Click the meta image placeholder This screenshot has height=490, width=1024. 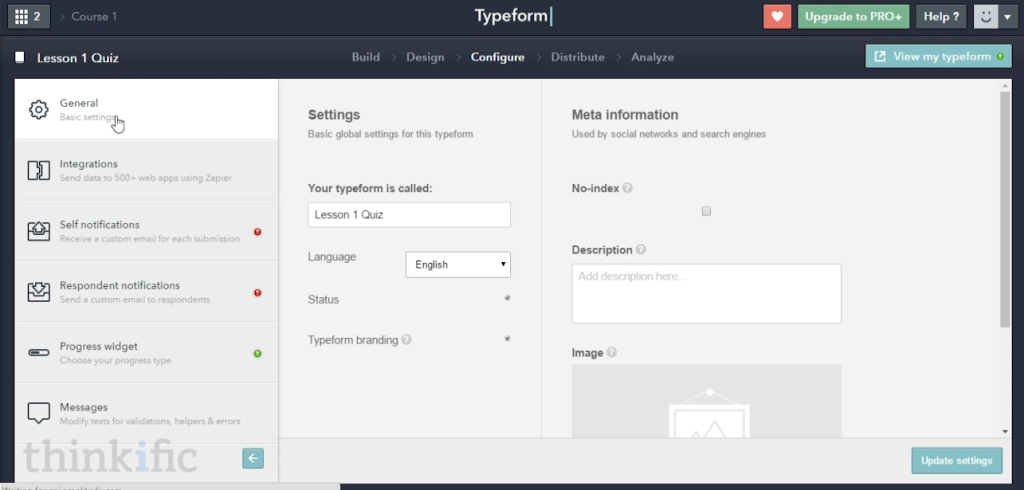point(707,400)
